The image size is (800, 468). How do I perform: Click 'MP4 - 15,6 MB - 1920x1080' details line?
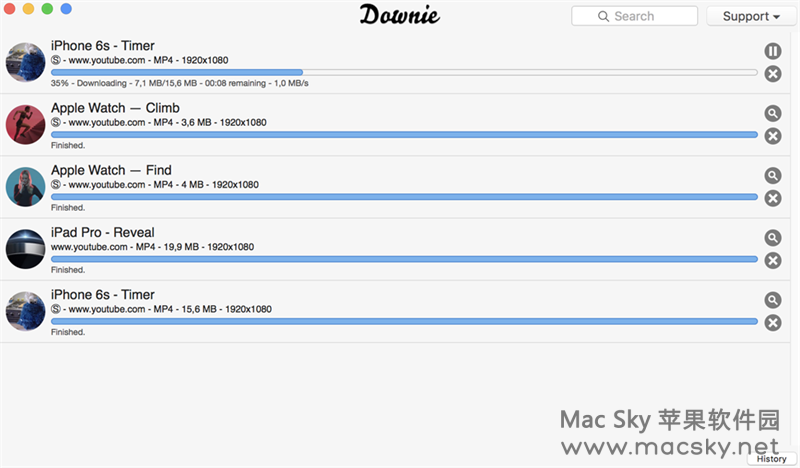(x=212, y=309)
